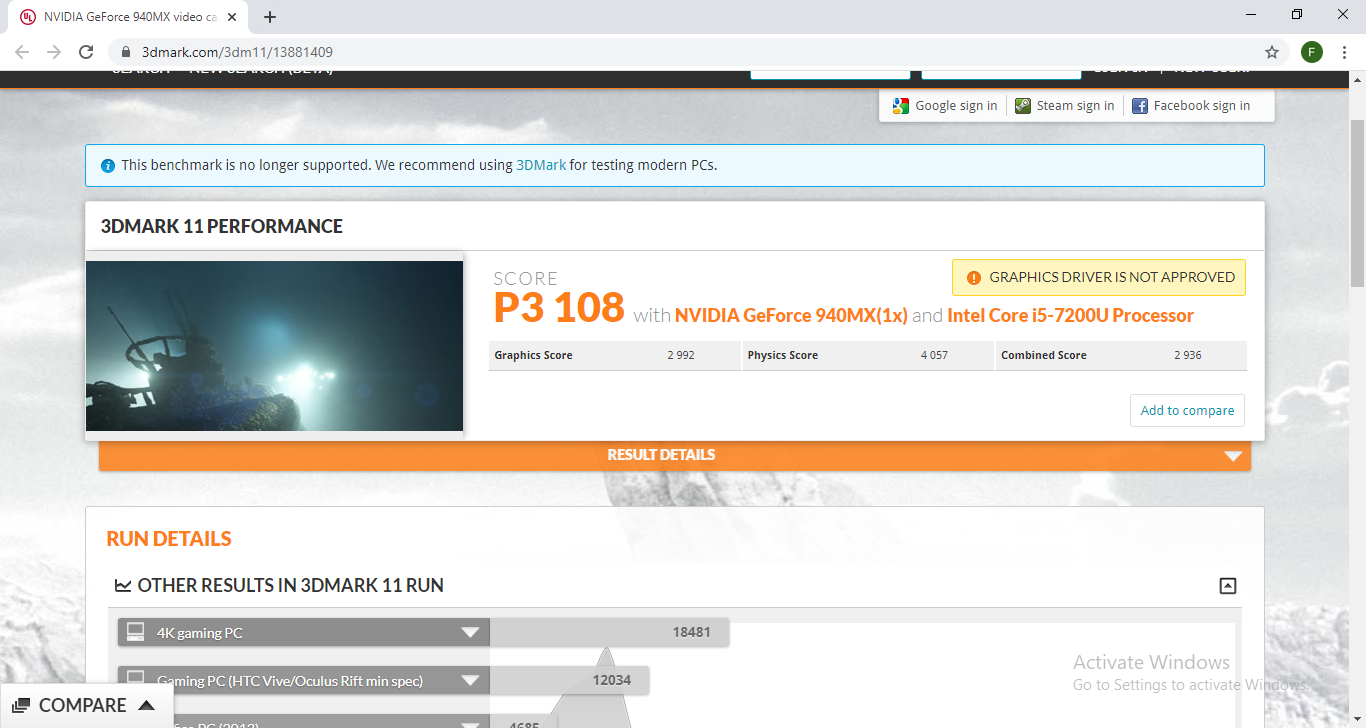Open NVIDIA GeForce 940MX(1x) link
The height and width of the screenshot is (728, 1366).
point(791,316)
